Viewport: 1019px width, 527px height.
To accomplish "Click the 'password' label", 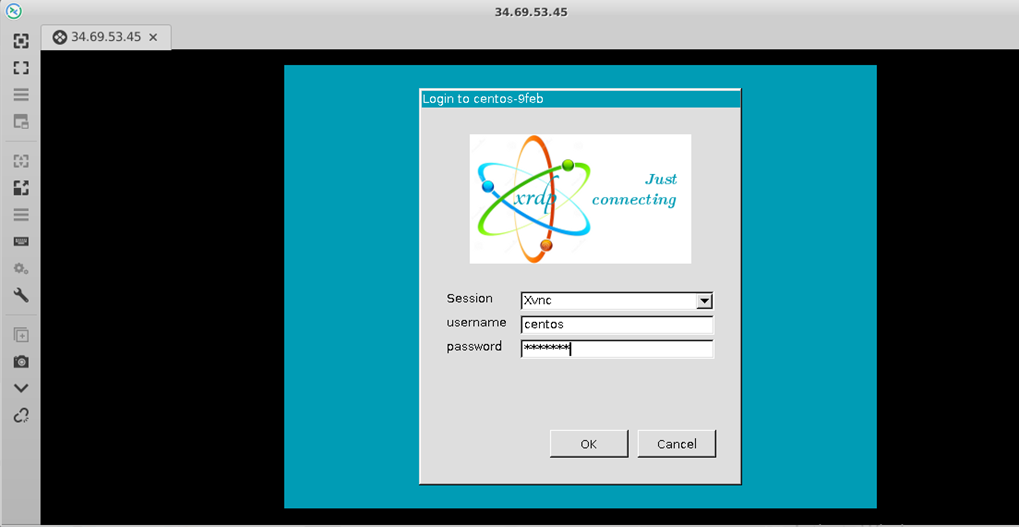I will click(474, 346).
